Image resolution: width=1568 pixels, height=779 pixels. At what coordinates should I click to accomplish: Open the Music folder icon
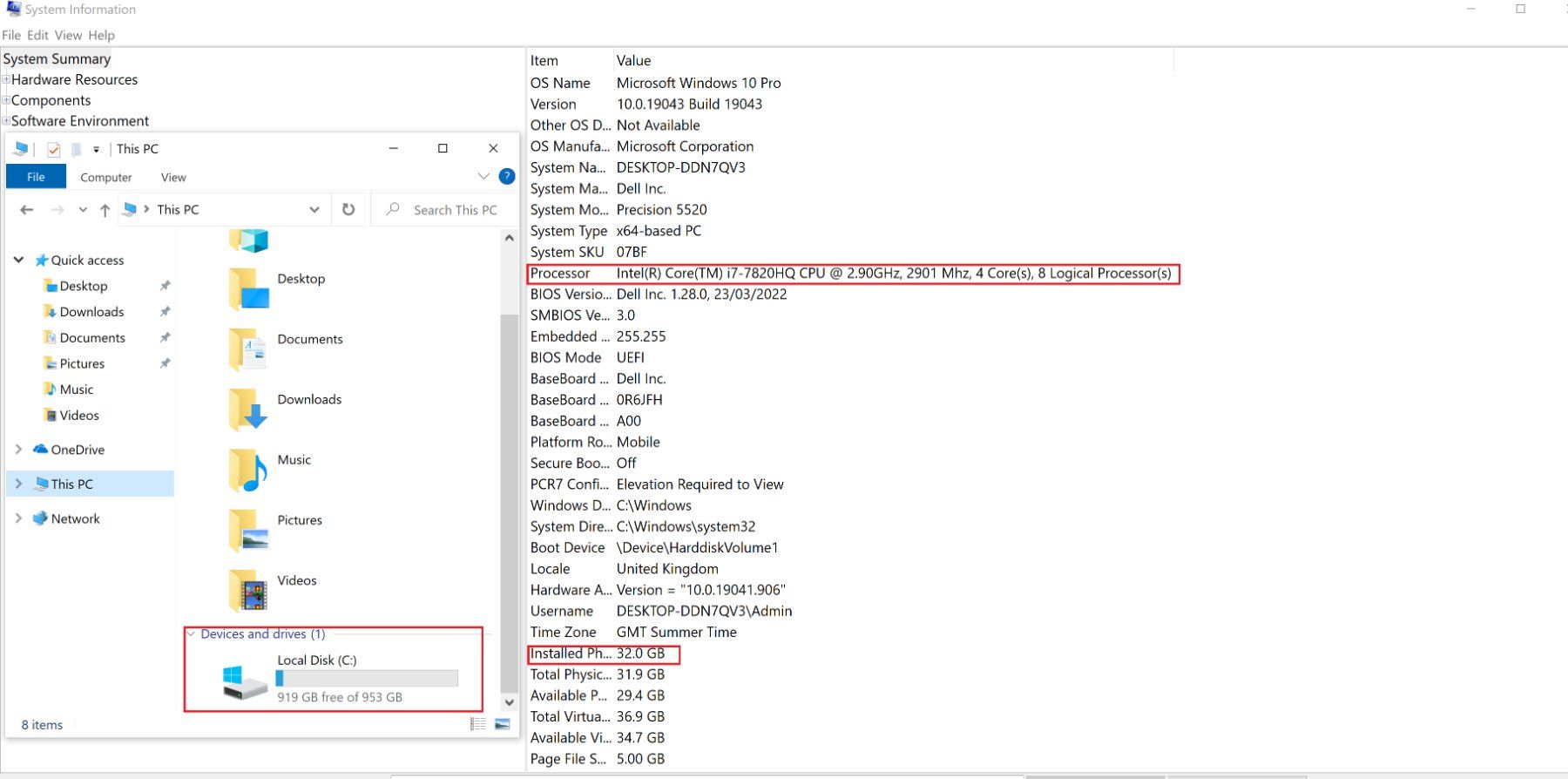point(249,470)
